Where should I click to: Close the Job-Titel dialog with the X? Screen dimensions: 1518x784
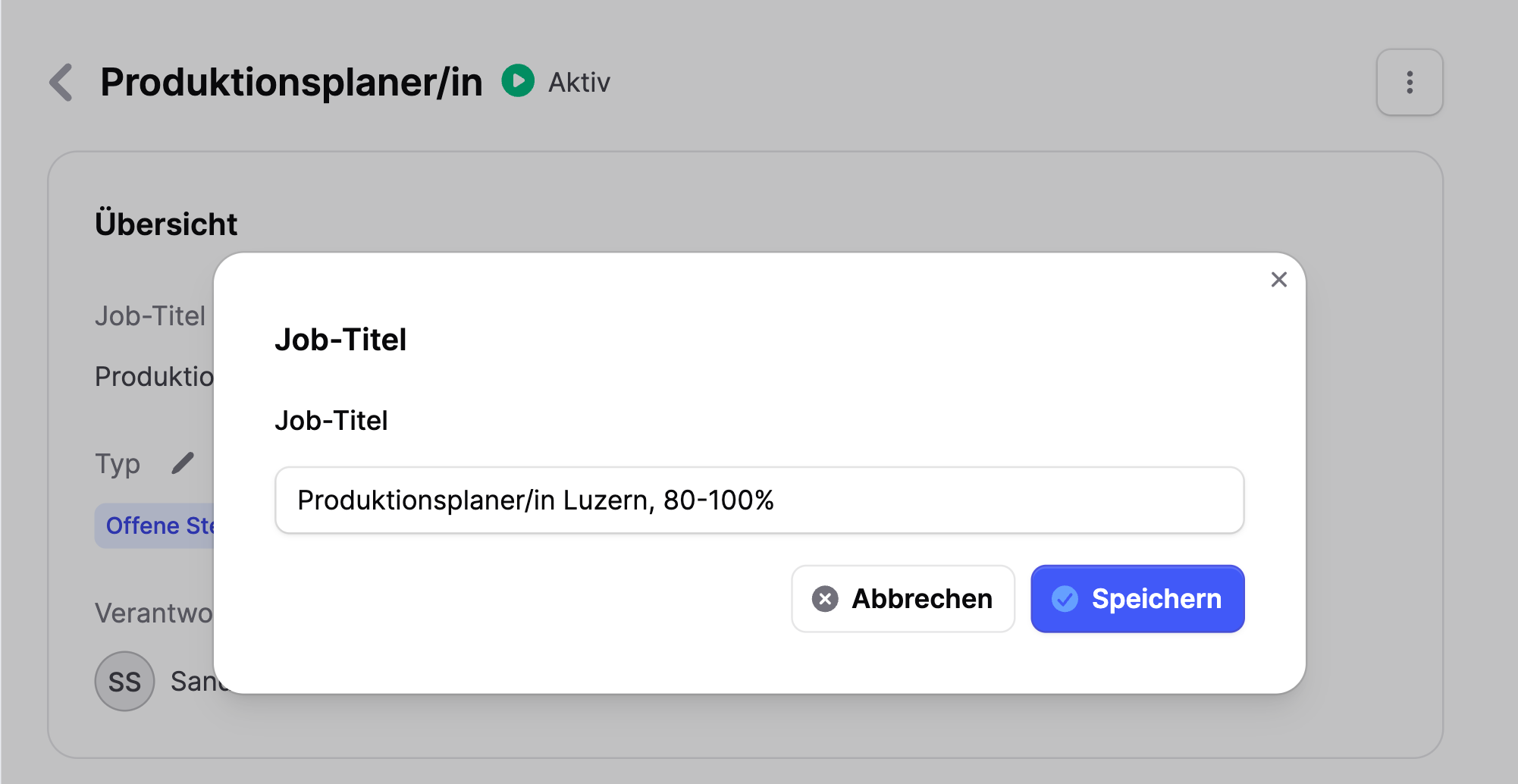tap(1279, 280)
